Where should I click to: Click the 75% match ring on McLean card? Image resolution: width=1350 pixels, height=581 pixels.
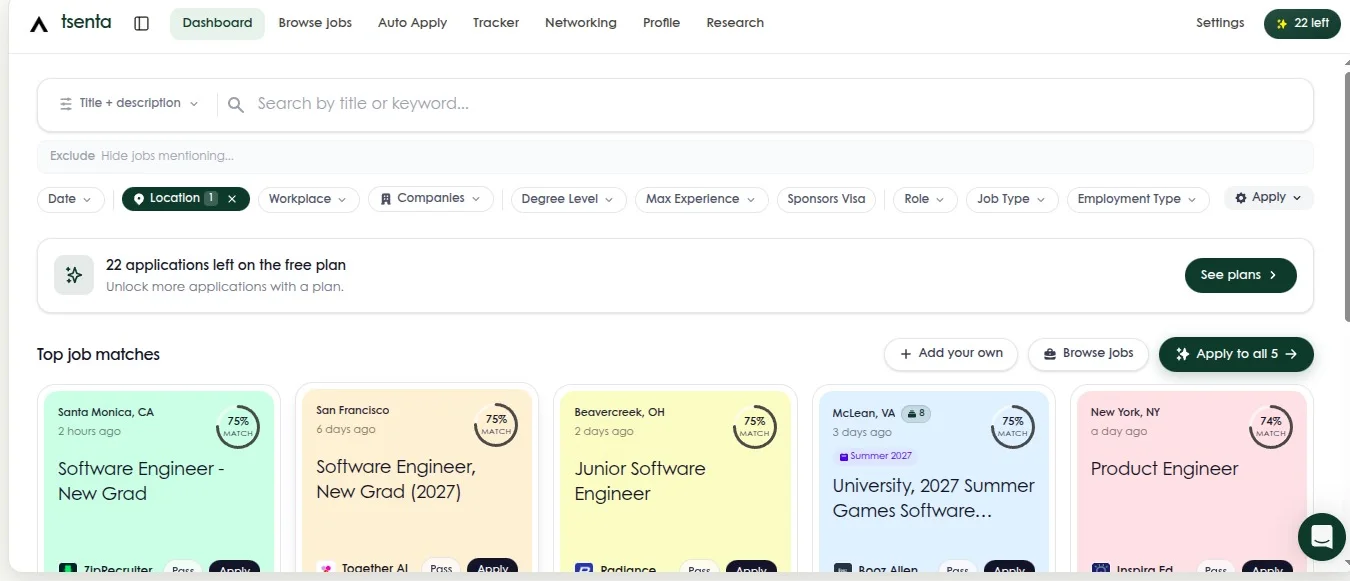1012,426
